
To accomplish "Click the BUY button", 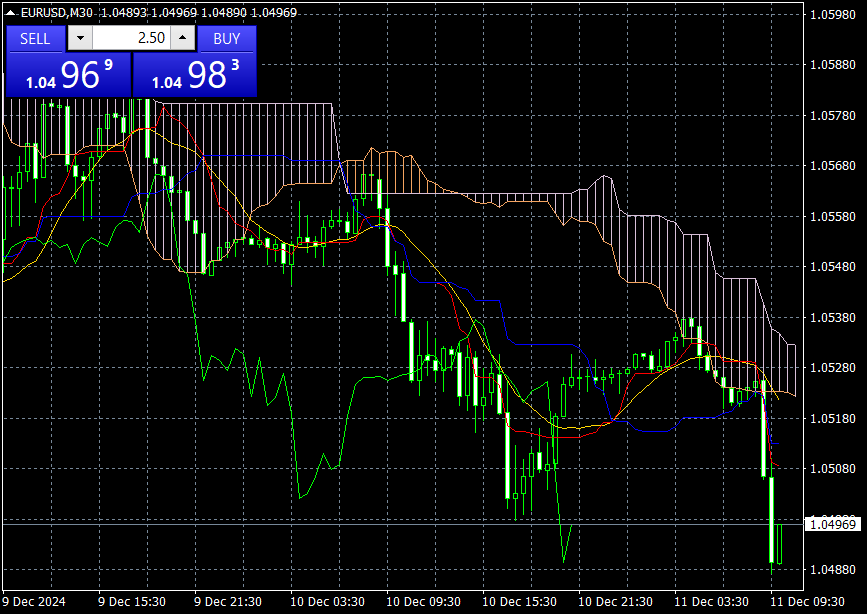I will [227, 39].
